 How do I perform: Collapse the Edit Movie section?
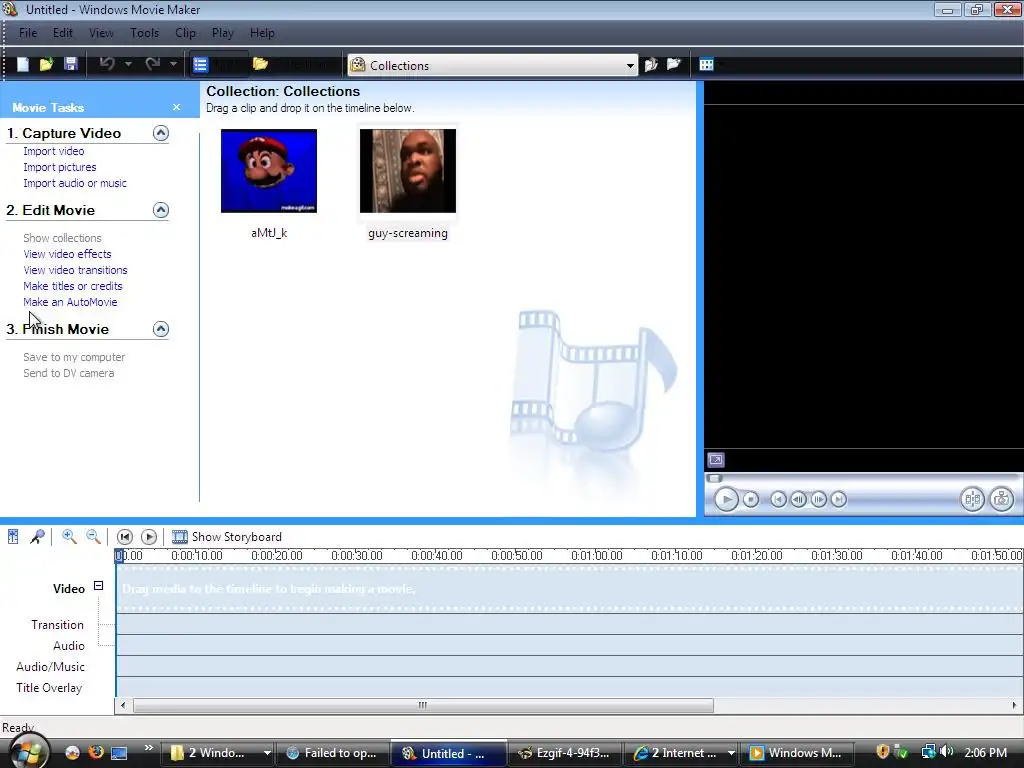pyautogui.click(x=161, y=210)
